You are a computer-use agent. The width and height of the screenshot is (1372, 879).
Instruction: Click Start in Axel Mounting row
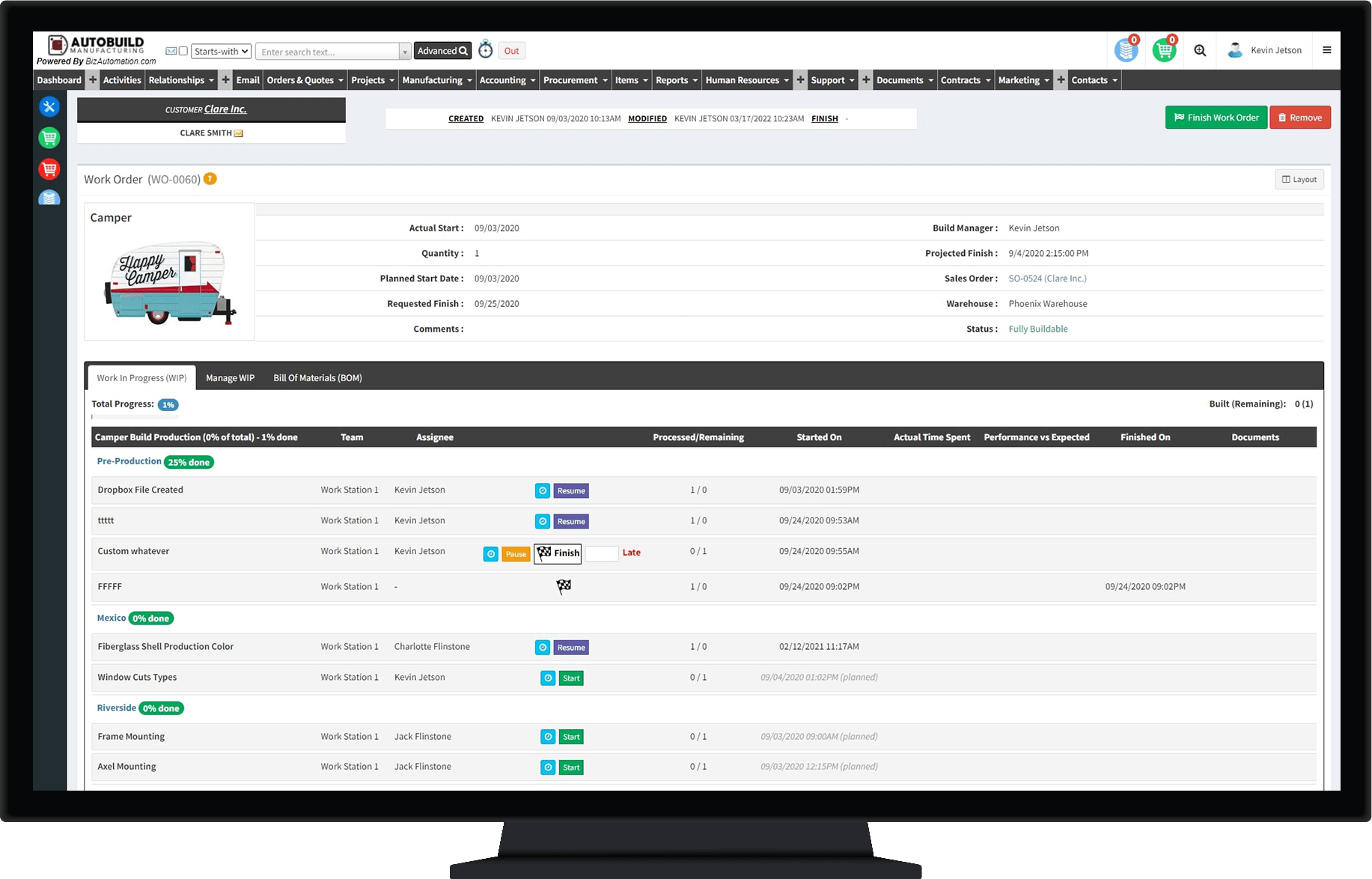tap(571, 767)
